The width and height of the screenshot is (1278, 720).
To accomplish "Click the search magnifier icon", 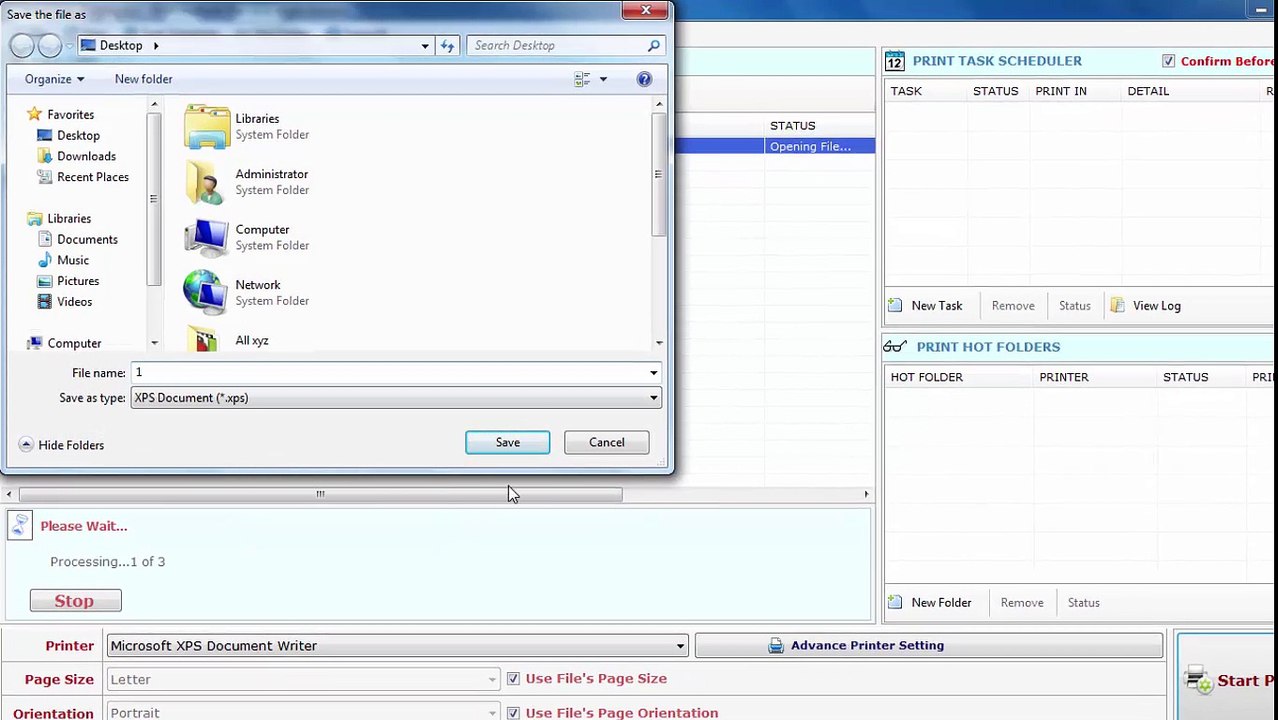I will pos(653,45).
